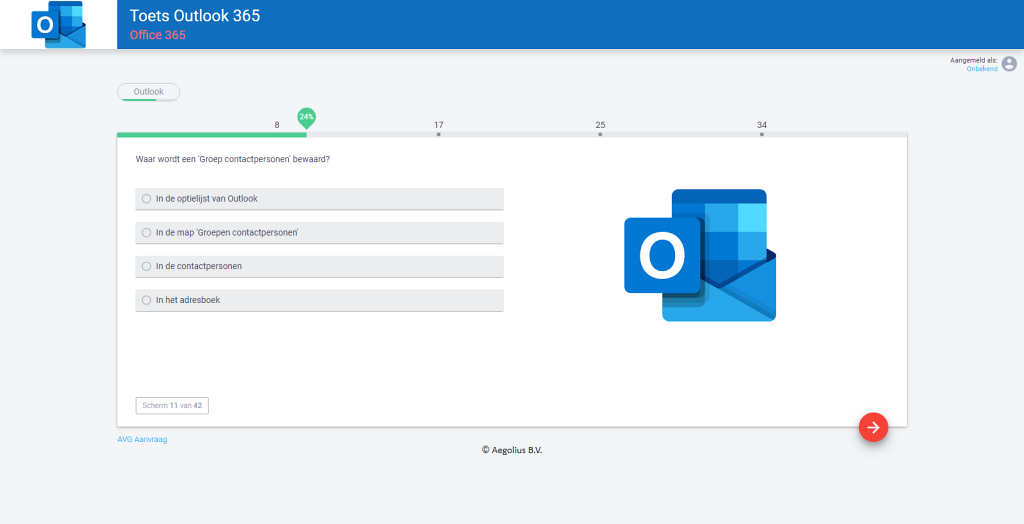1024x524 pixels.
Task: Open the Outlook section tab
Action: [148, 92]
